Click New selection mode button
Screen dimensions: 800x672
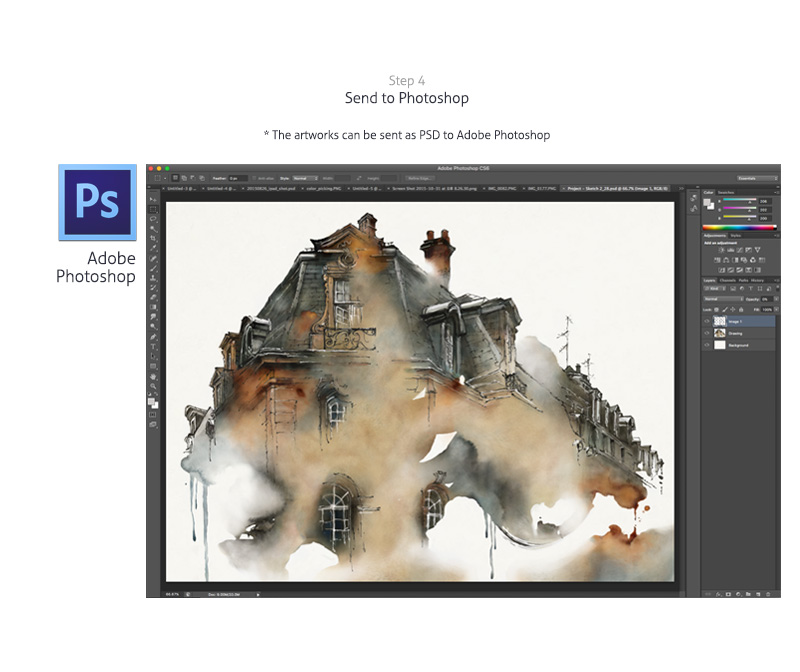tap(175, 178)
